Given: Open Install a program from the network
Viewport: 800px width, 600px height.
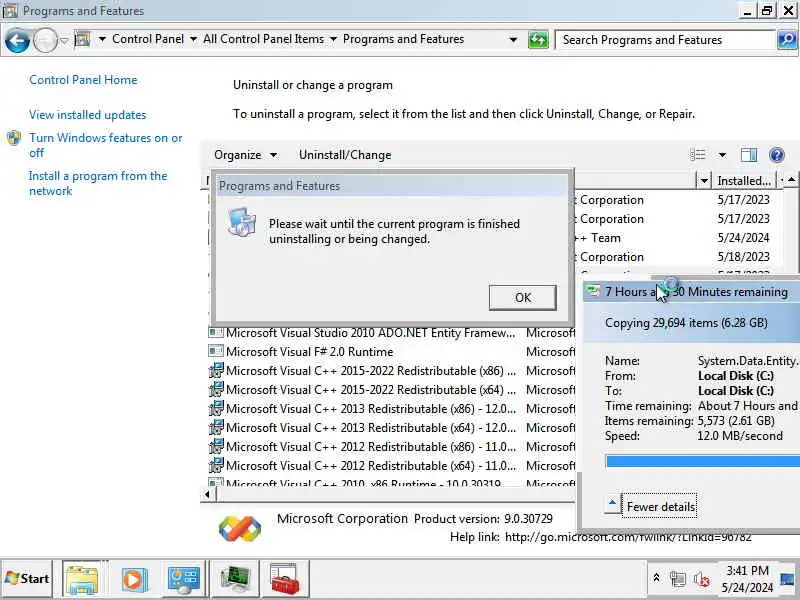Looking at the screenshot, I should pyautogui.click(x=98, y=183).
